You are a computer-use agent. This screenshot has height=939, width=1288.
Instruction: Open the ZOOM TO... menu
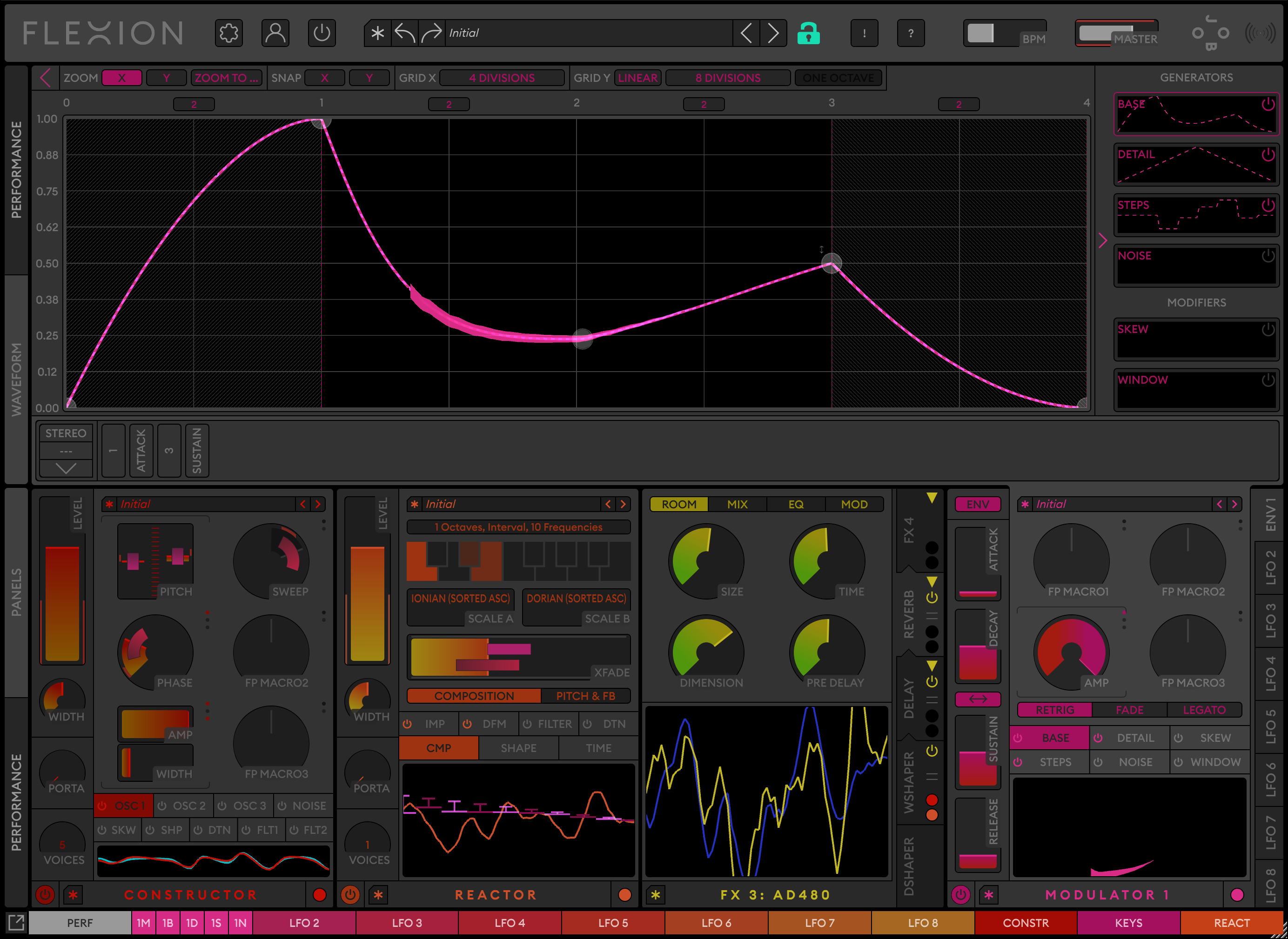(227, 78)
